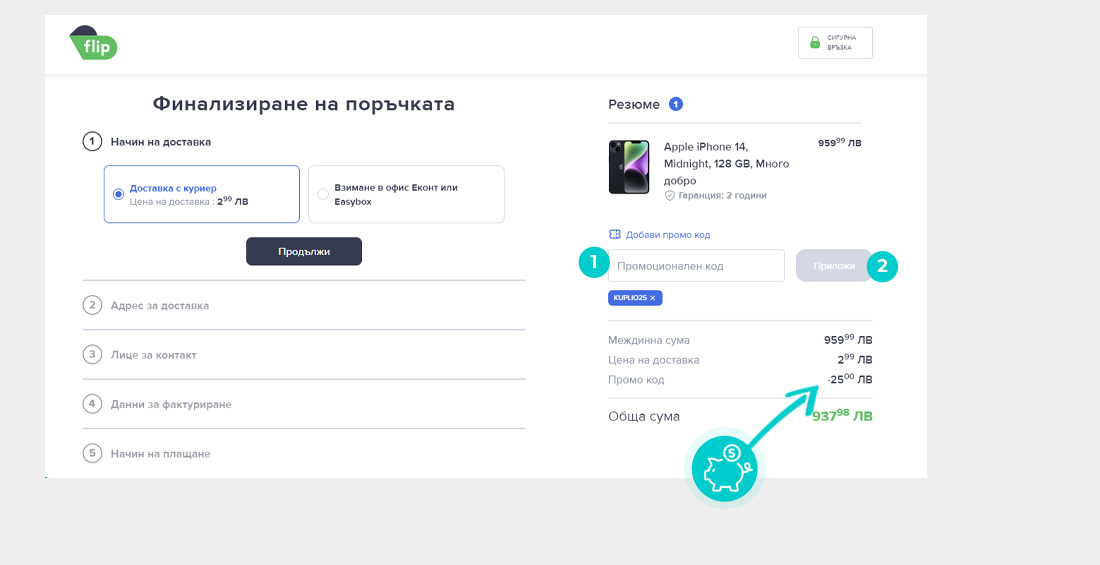Viewport: 1100px width, 565px height.
Task: Click the promo code ticket icon
Action: pos(615,235)
